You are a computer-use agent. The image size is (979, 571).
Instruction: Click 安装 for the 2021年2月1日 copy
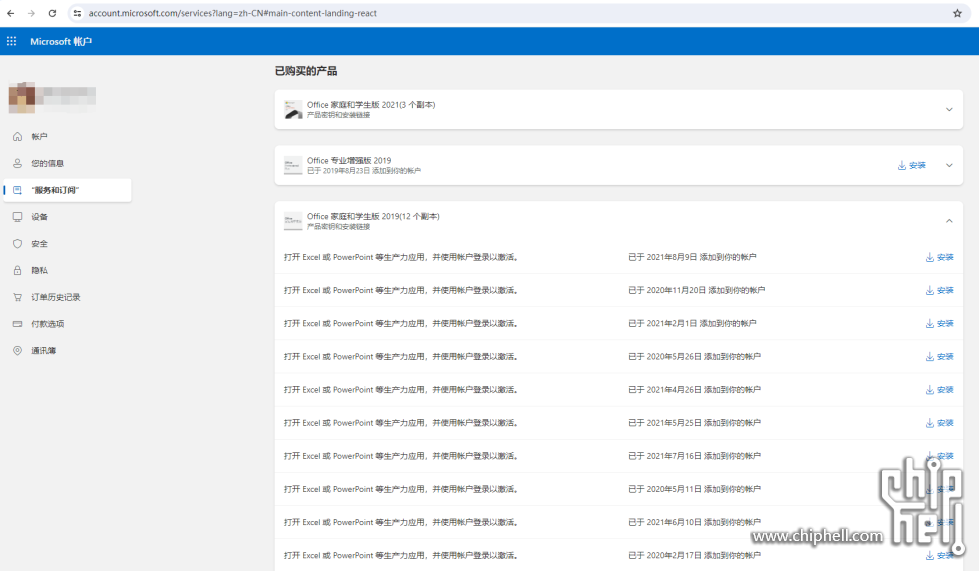click(x=940, y=323)
